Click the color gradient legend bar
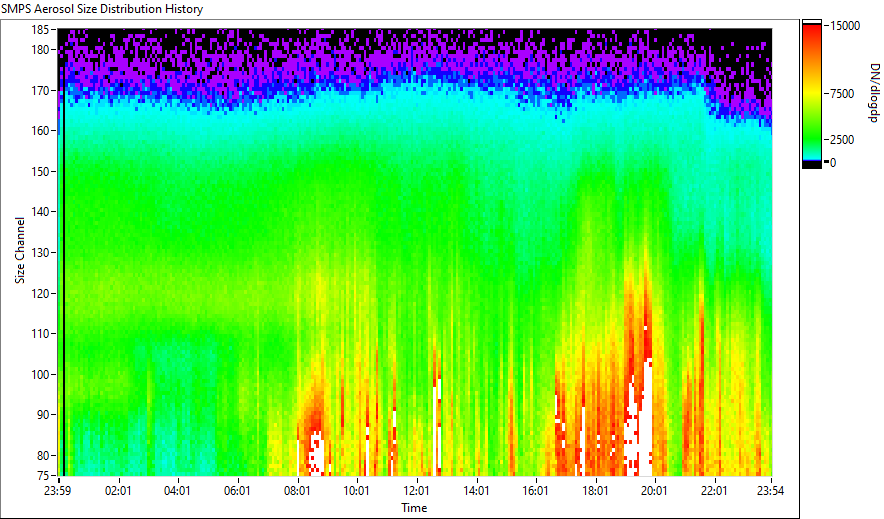The image size is (884, 519). pos(812,94)
